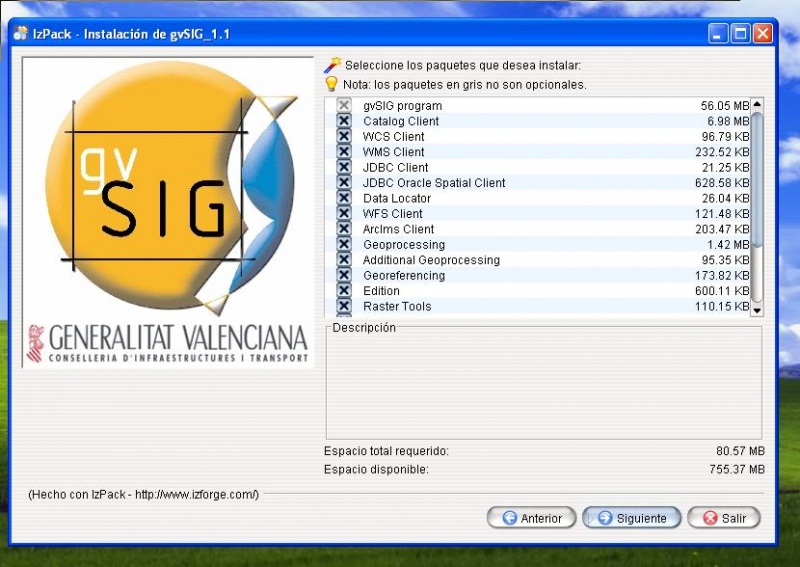The height and width of the screenshot is (567, 800).
Task: Uncheck JDBC Oracle Spatial Client checkbox
Action: [344, 183]
